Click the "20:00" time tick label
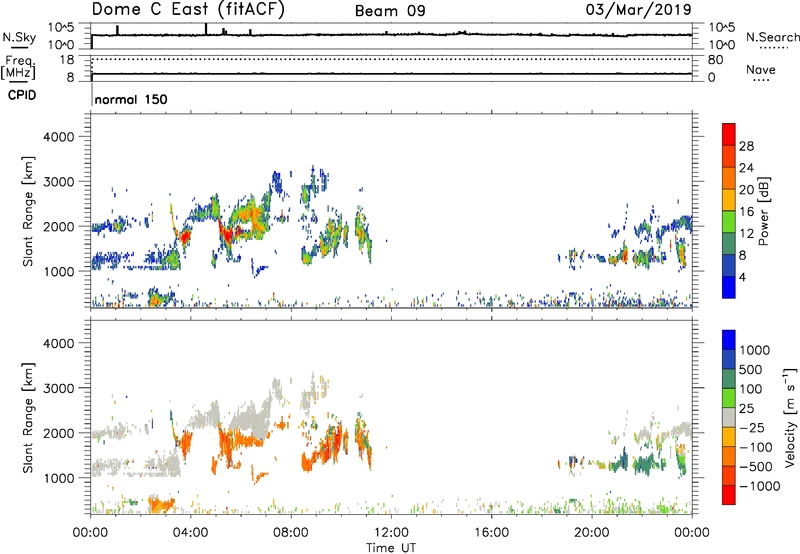This screenshot has width=800, height=554. click(592, 533)
